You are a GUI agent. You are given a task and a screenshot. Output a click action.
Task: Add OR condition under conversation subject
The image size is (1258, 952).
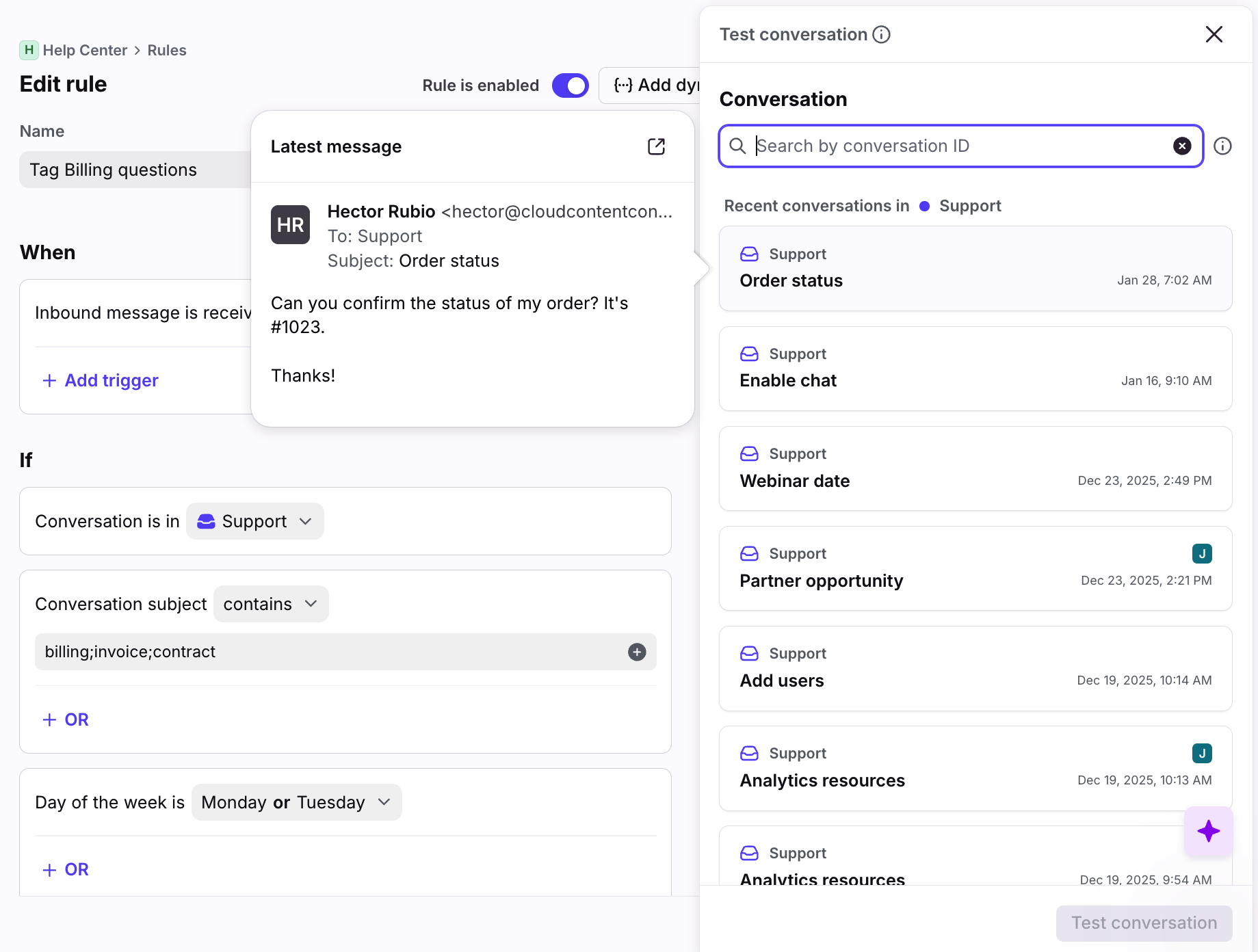pos(66,719)
